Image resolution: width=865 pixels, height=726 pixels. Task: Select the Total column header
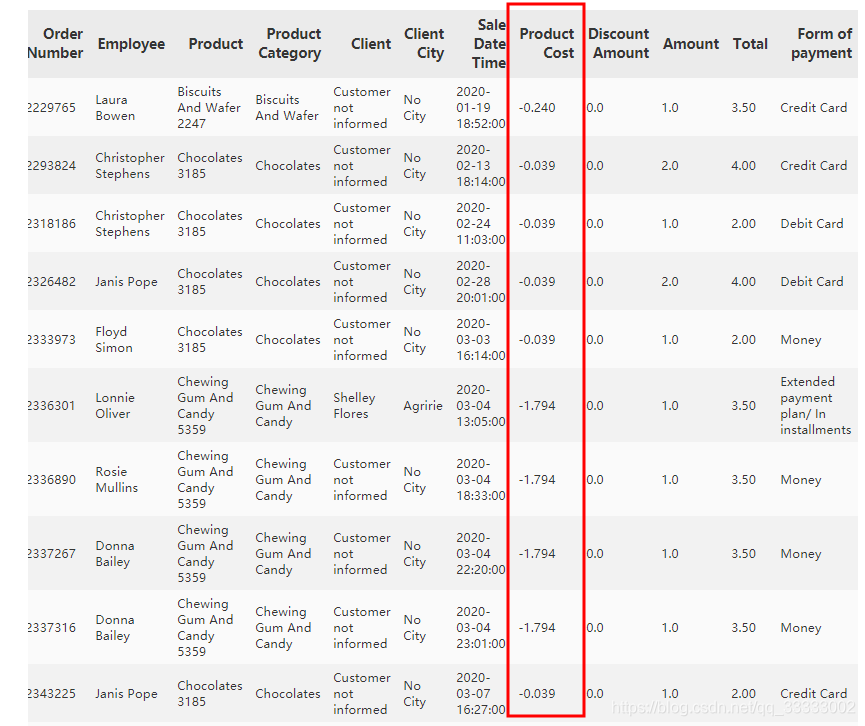click(750, 44)
